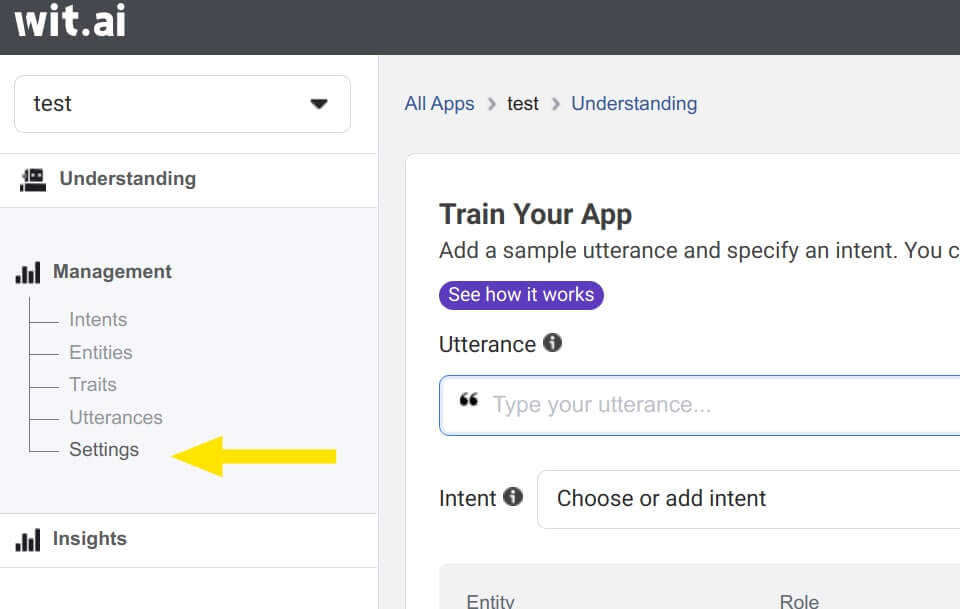Click the Insights bar chart icon
Screen dimensions: 960x609
(28, 540)
